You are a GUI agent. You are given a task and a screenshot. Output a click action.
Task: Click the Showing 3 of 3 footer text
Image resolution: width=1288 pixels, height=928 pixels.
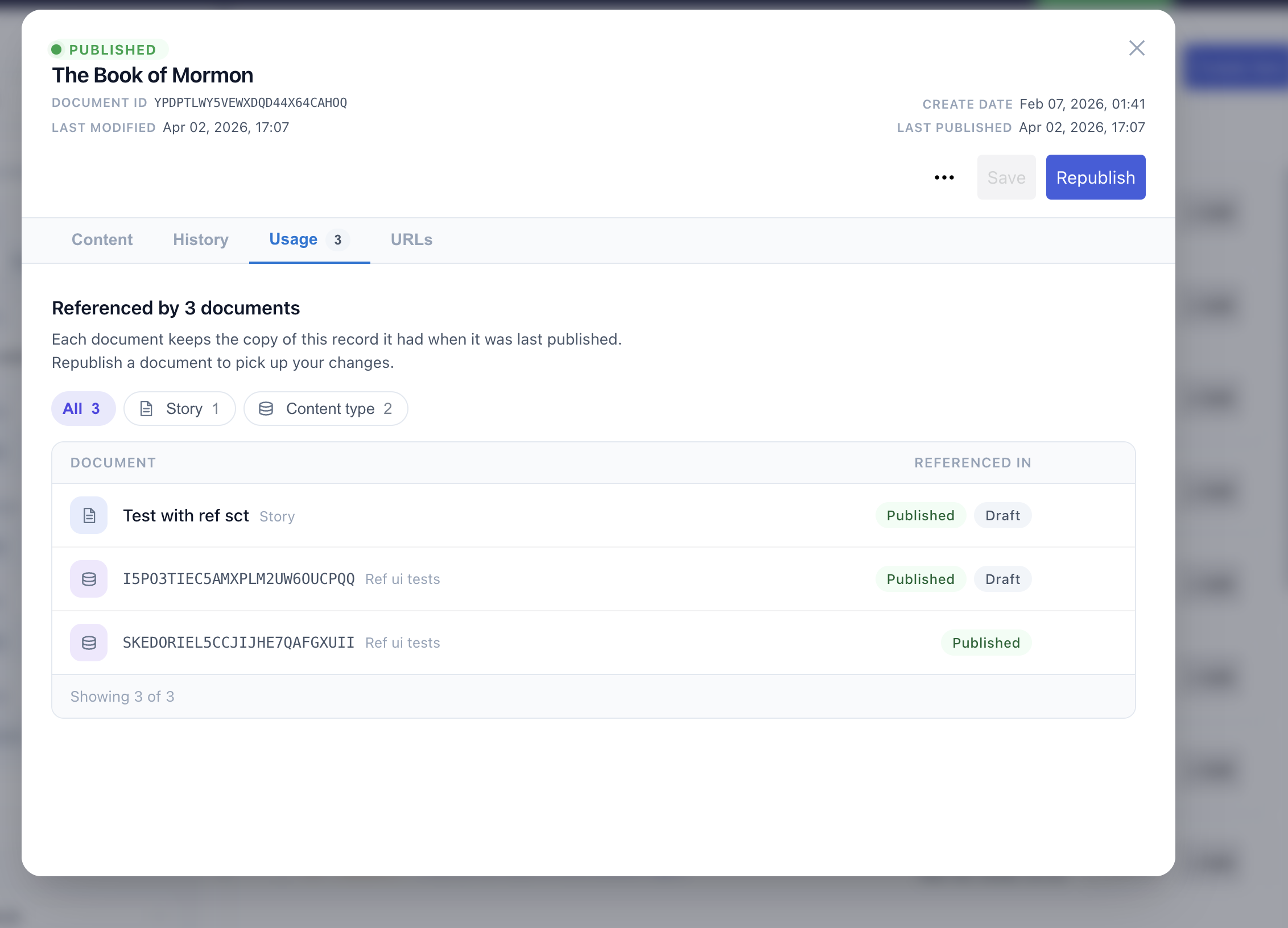(x=122, y=697)
